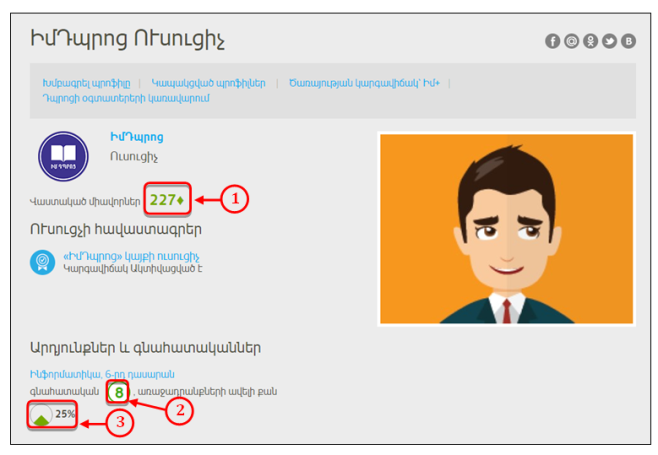Click the blue ԻմԴպրոց school name link
Screen dimensions: 658x455
click(137, 137)
